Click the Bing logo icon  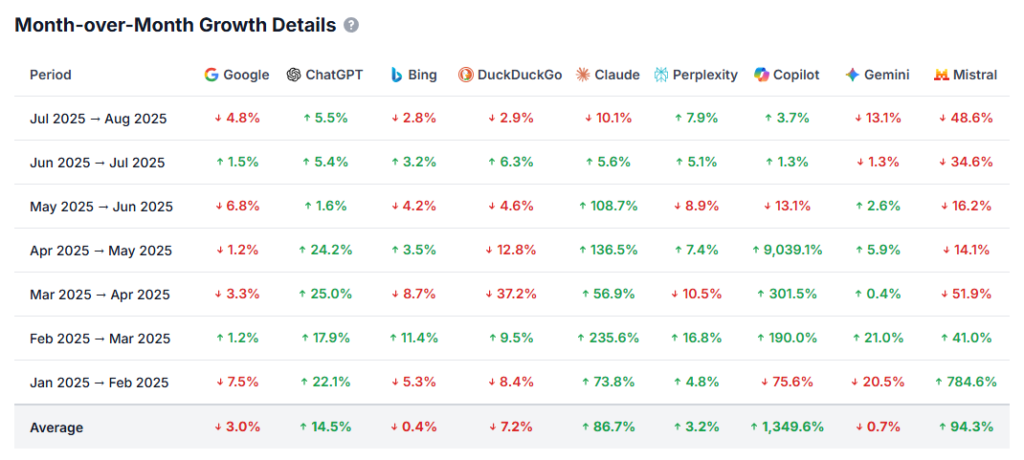pos(397,75)
